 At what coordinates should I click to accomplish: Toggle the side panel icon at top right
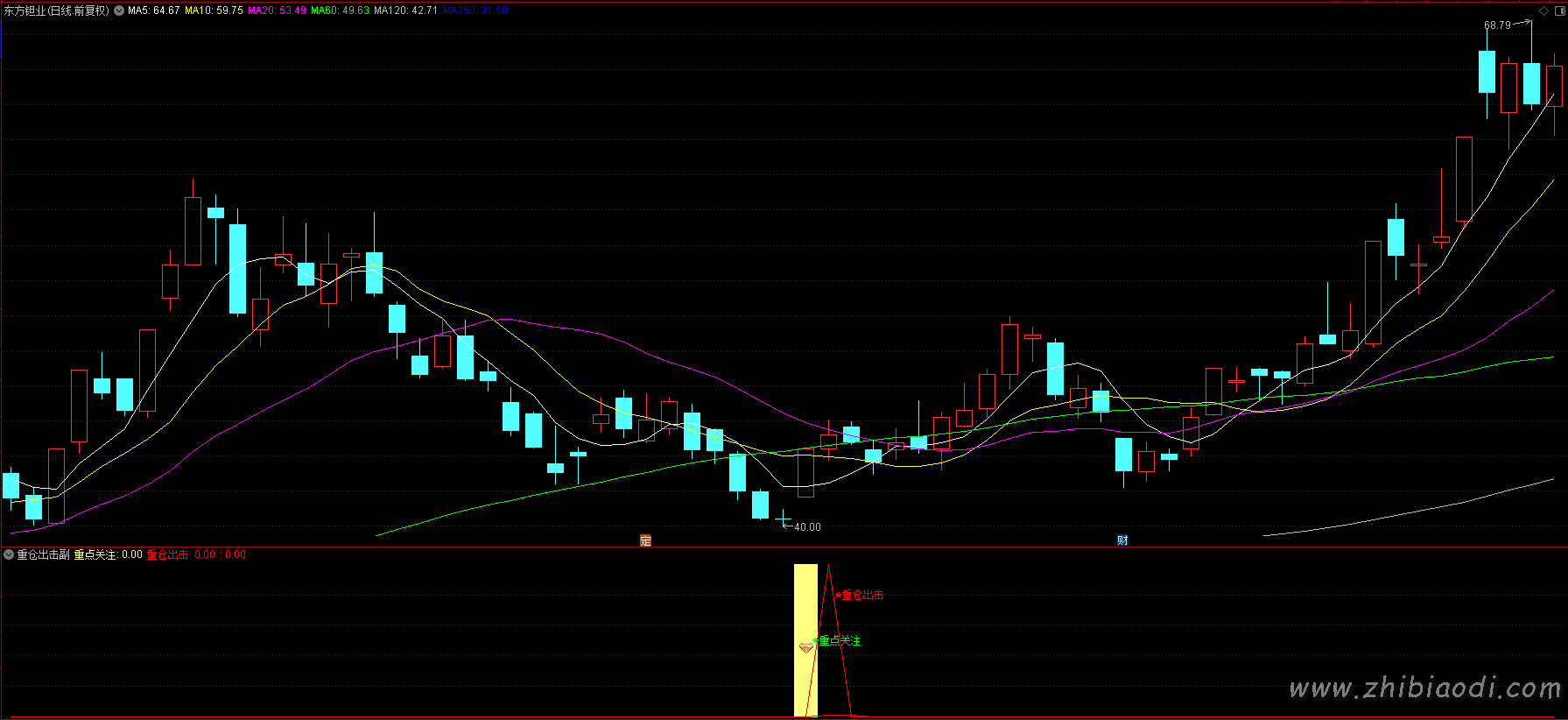(1558, 11)
